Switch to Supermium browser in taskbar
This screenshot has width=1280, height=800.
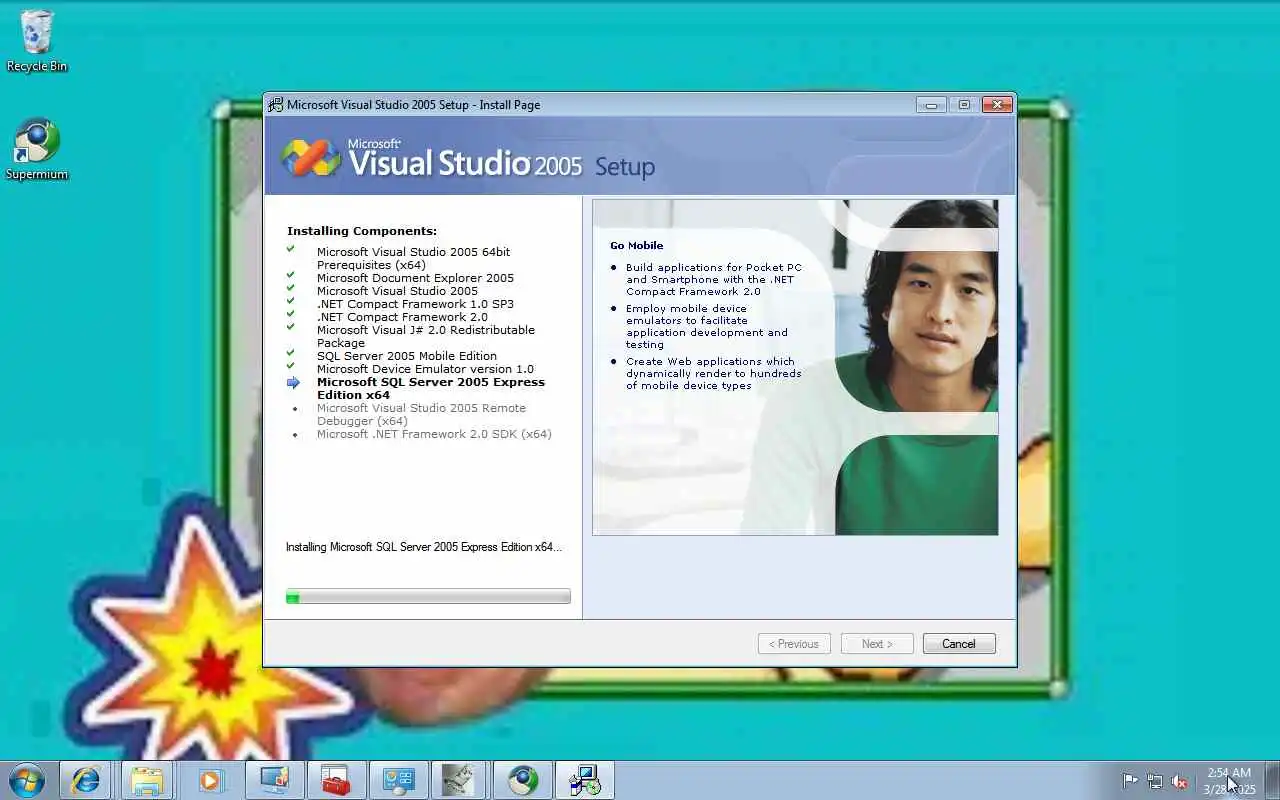coord(522,780)
